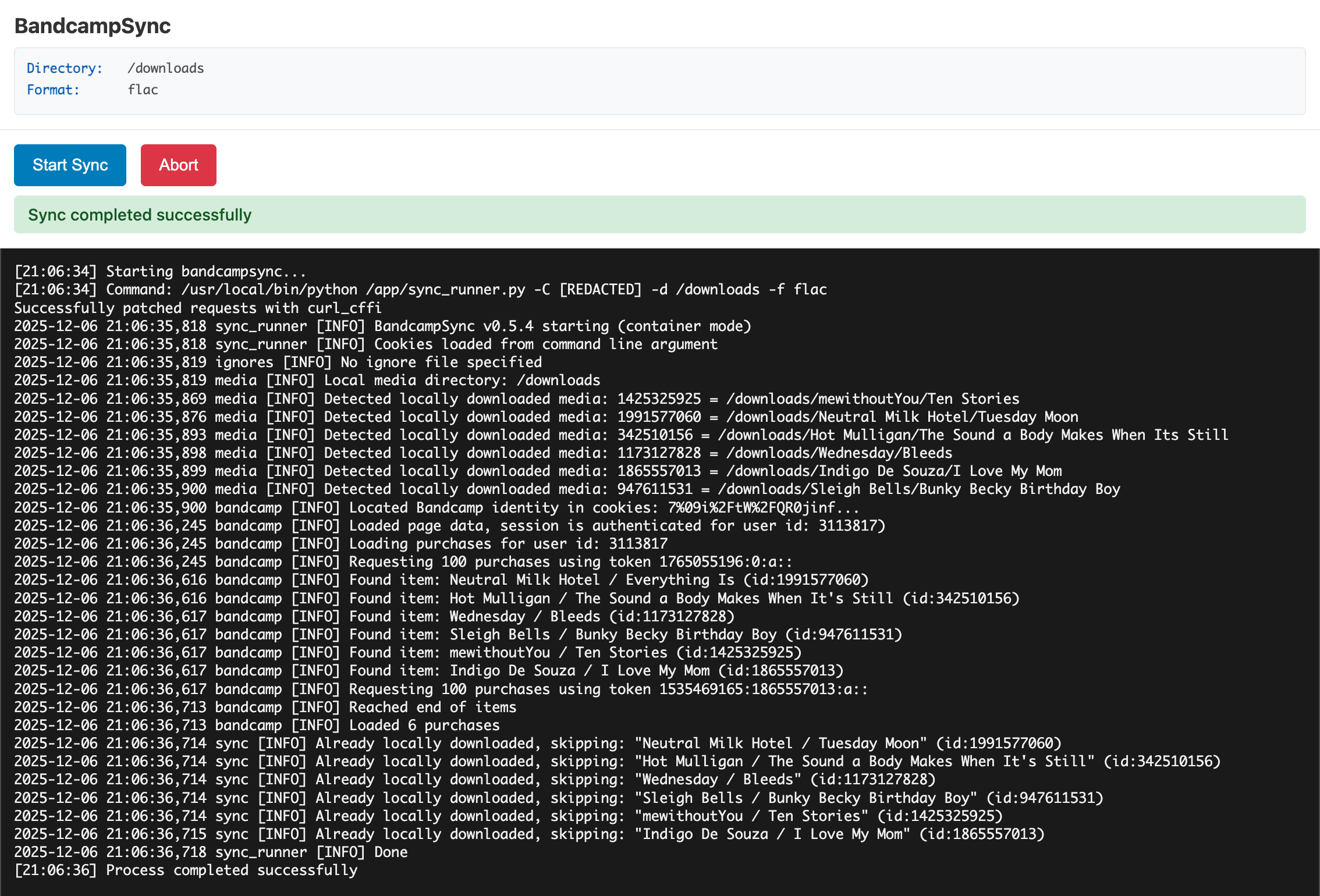Click the 'Process completed successfully' log line
The height and width of the screenshot is (896, 1320).
point(186,870)
